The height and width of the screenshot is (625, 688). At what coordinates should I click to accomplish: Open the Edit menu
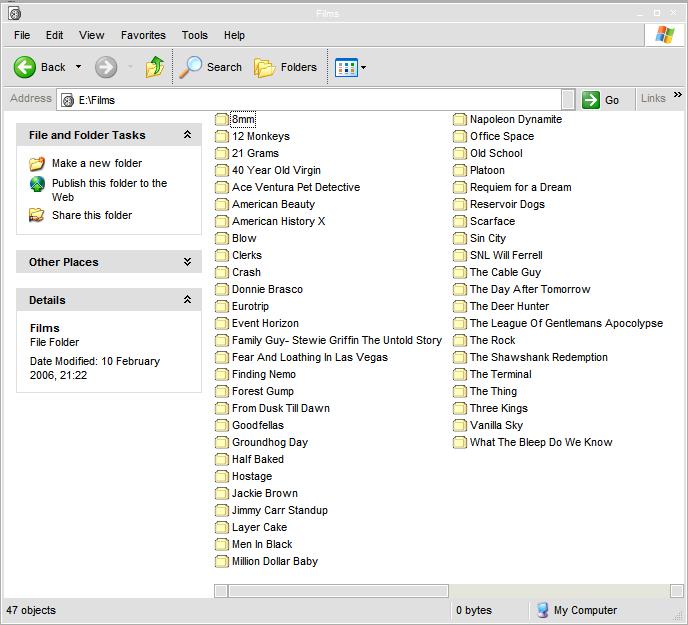[54, 35]
